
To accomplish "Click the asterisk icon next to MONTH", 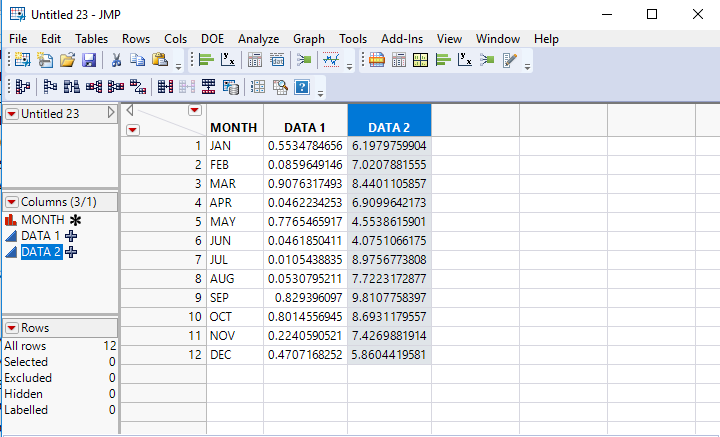I will pos(75,220).
